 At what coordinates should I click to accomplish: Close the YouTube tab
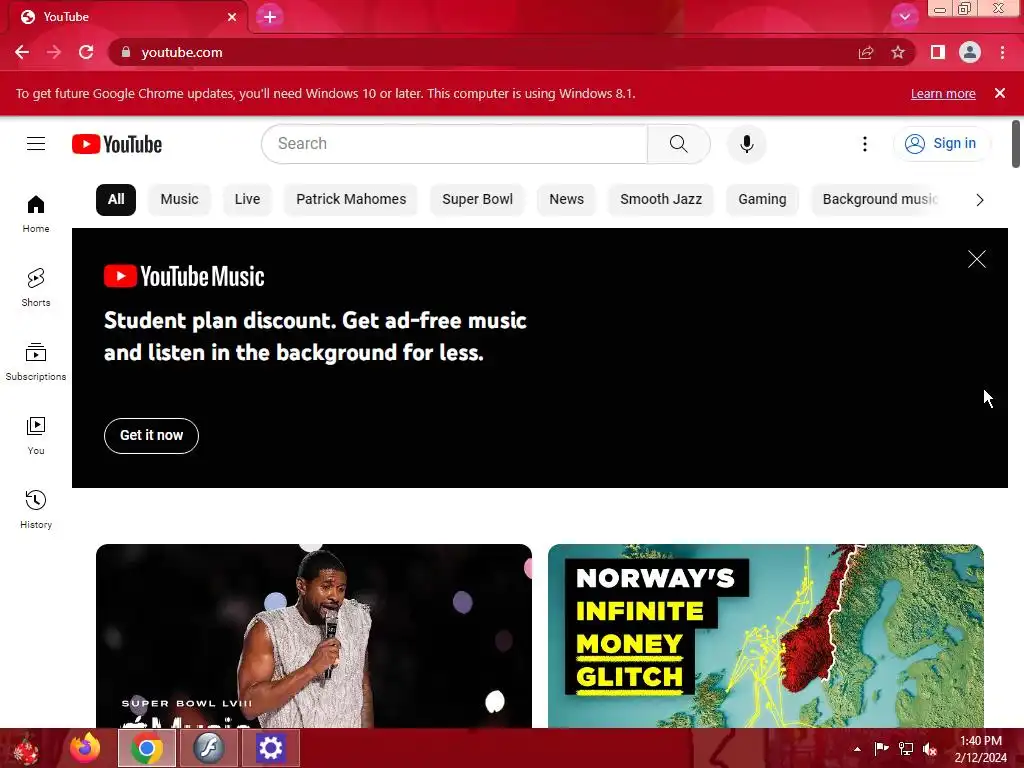coord(232,17)
